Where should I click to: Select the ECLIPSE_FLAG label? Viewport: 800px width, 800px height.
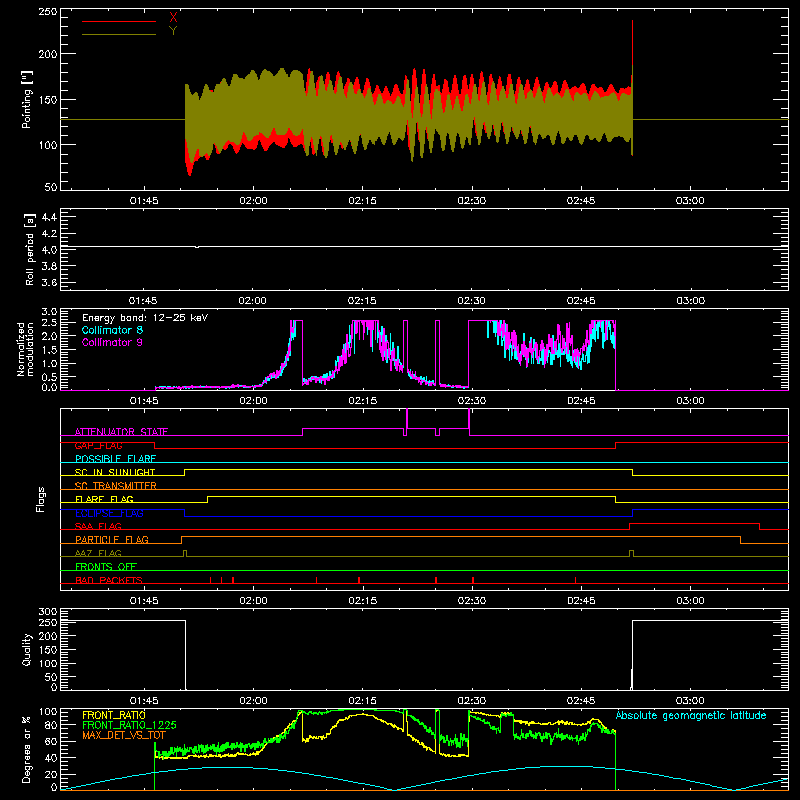pyautogui.click(x=109, y=513)
